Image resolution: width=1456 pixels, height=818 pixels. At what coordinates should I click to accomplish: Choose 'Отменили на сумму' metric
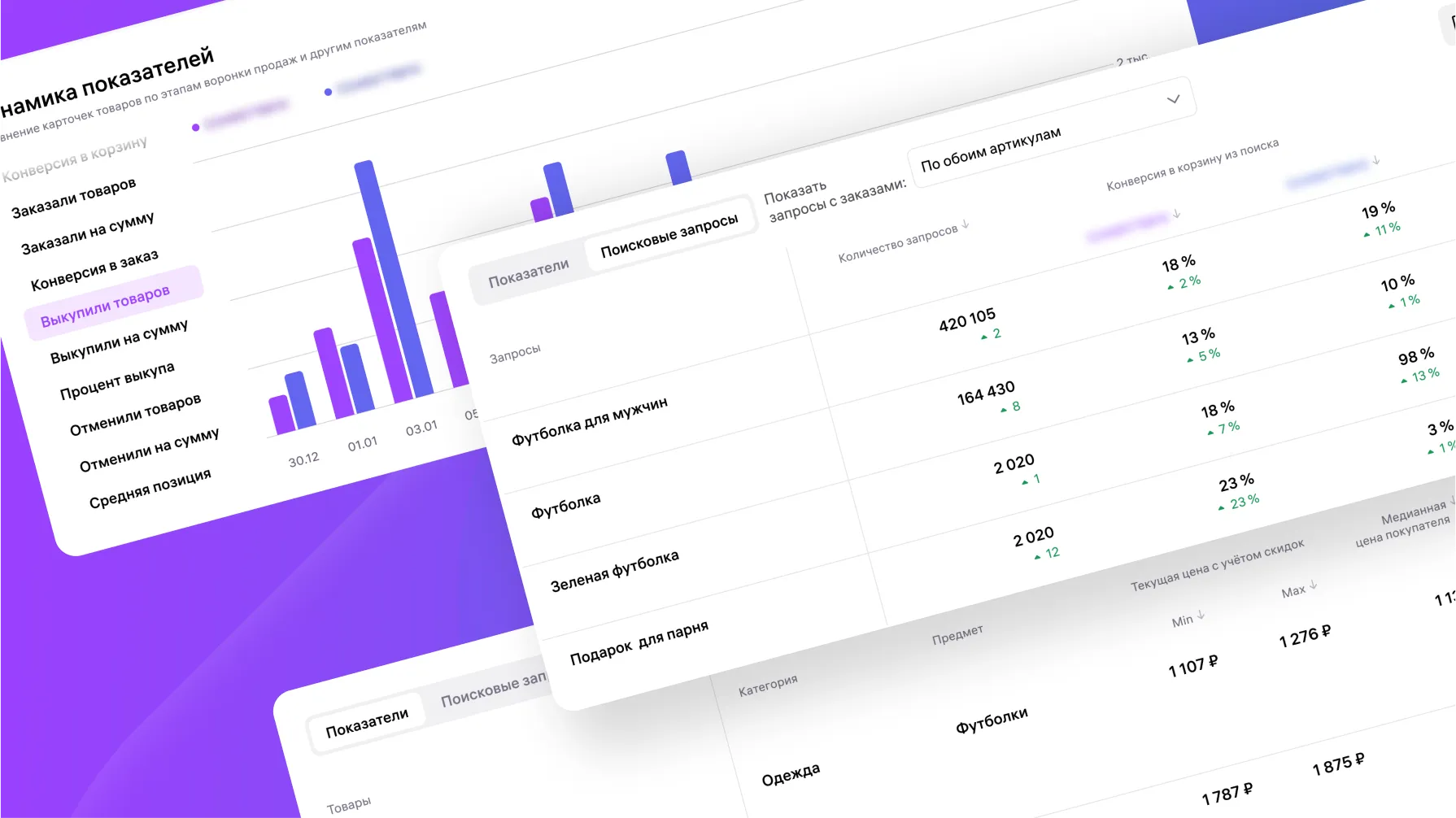tap(149, 450)
